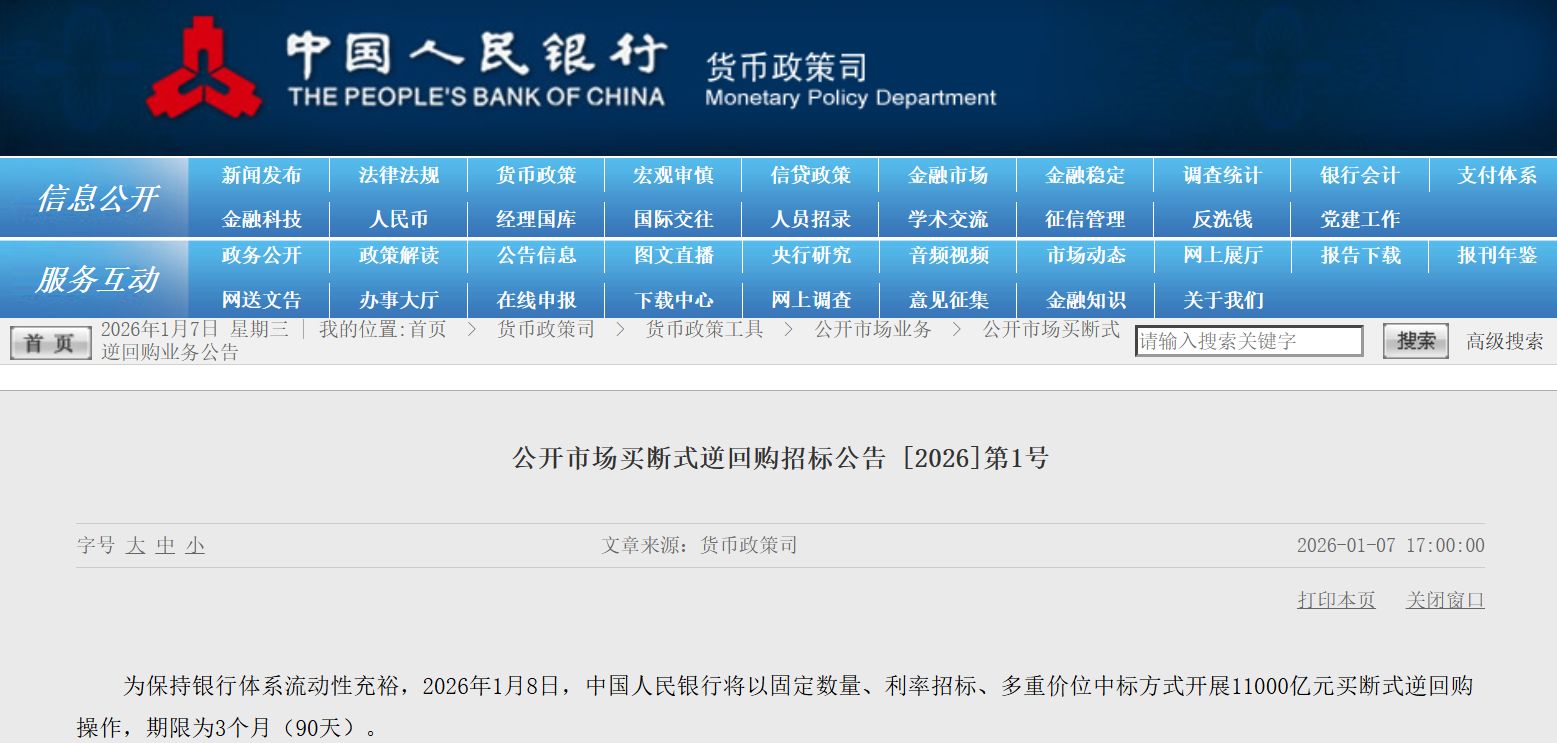Viewport: 1557px width, 743px height.
Task: Navigate to 公开市场业务 breadcrumb
Action: [872, 330]
